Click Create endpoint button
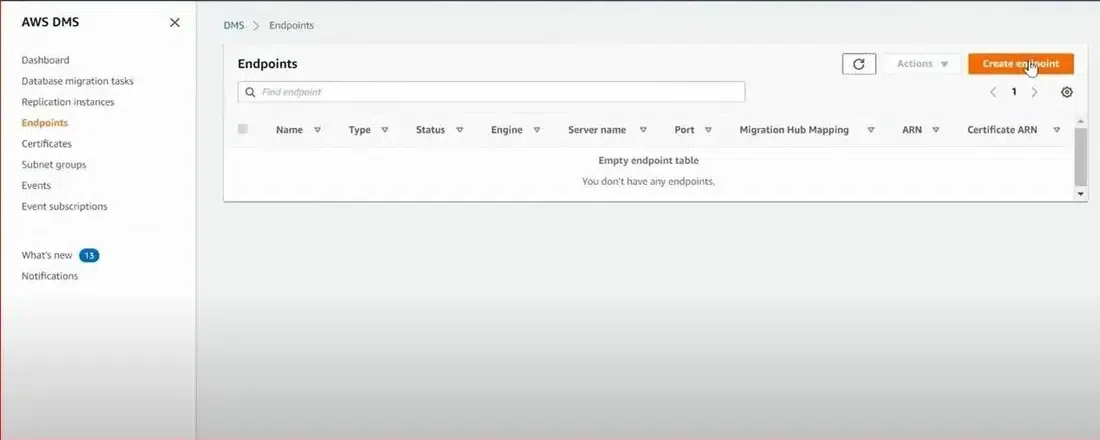 click(x=1021, y=64)
